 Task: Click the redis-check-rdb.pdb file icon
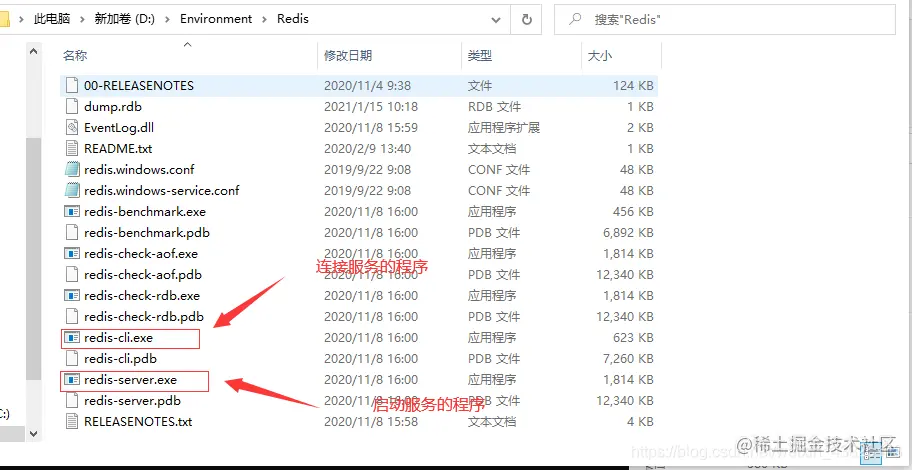(x=72, y=316)
